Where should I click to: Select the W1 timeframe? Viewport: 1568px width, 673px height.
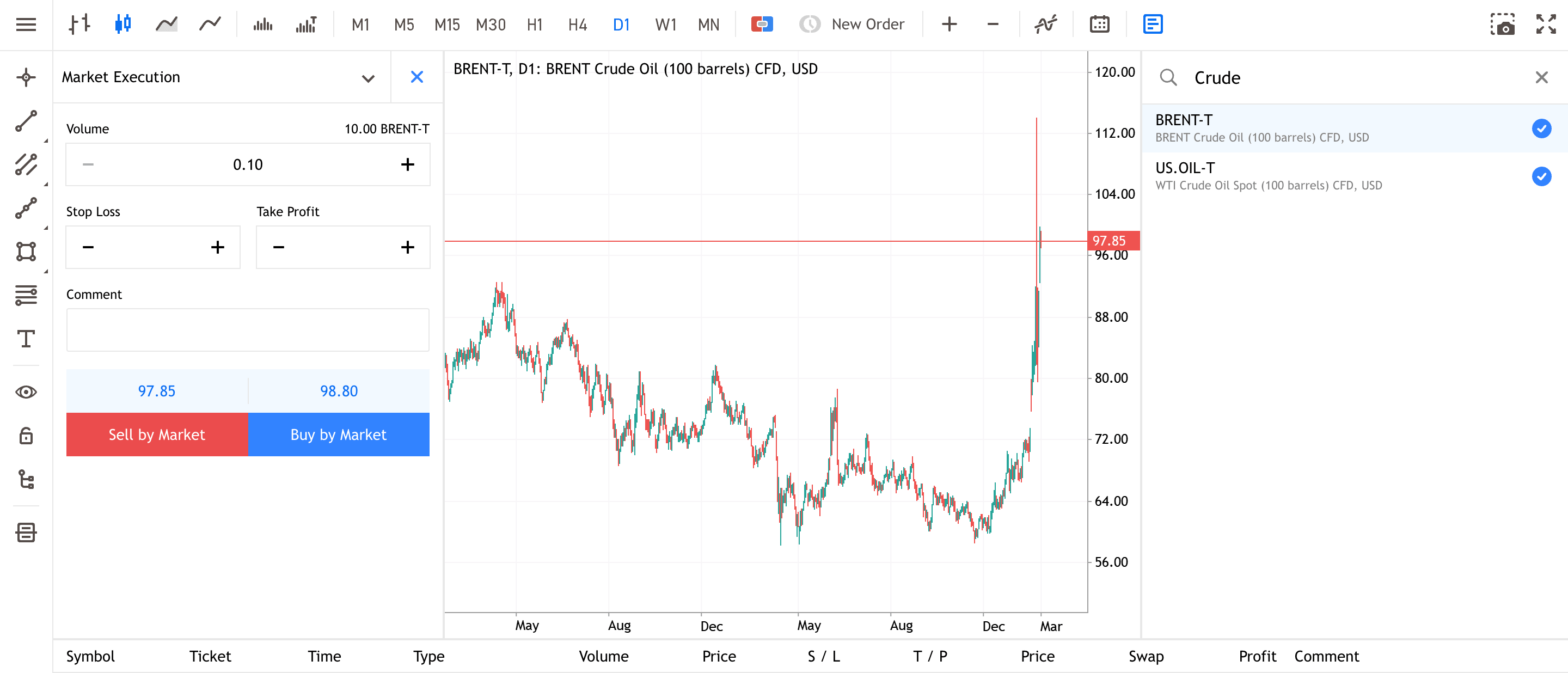[665, 25]
